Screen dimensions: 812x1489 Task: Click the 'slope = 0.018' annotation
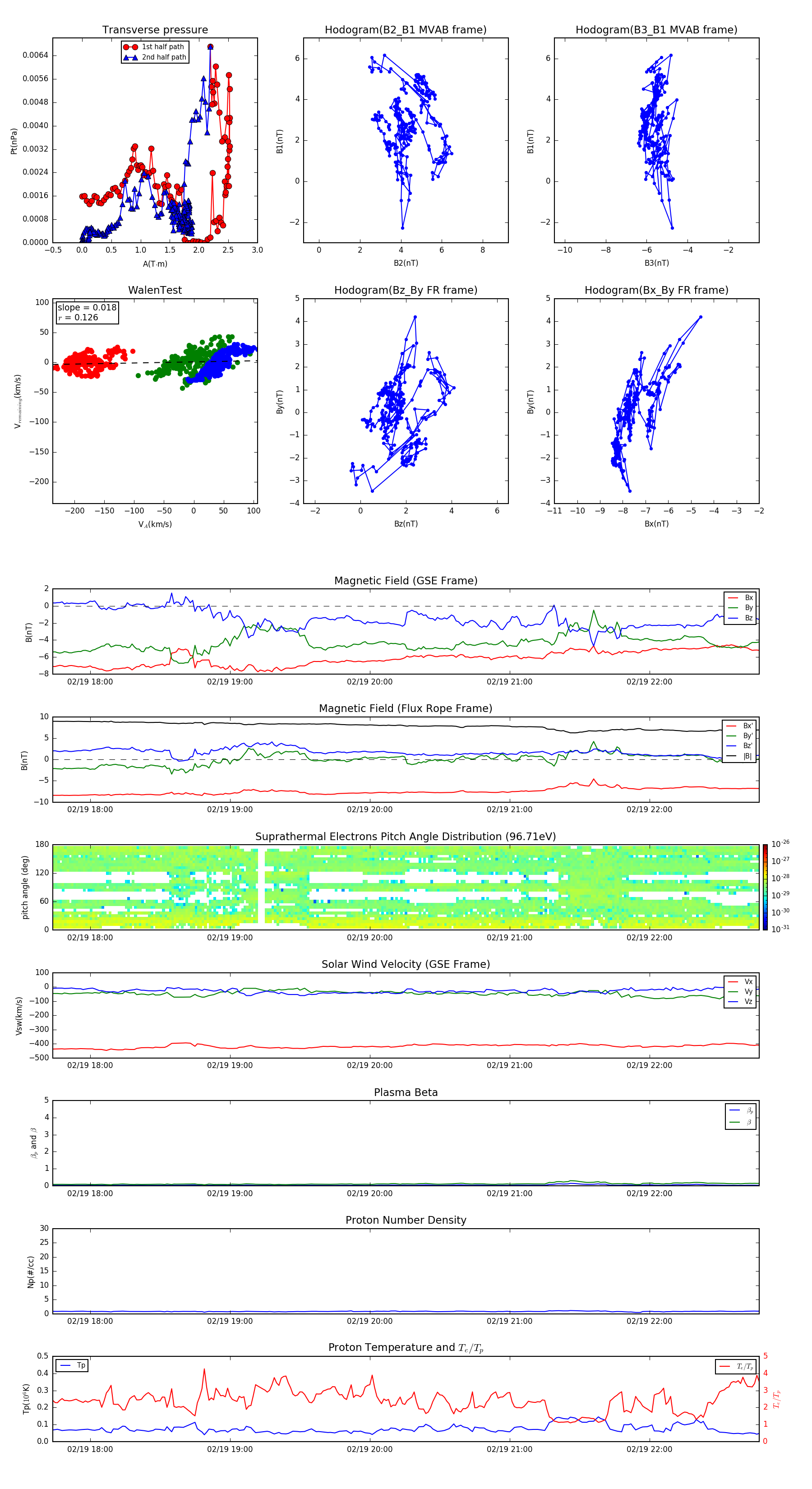coord(87,308)
